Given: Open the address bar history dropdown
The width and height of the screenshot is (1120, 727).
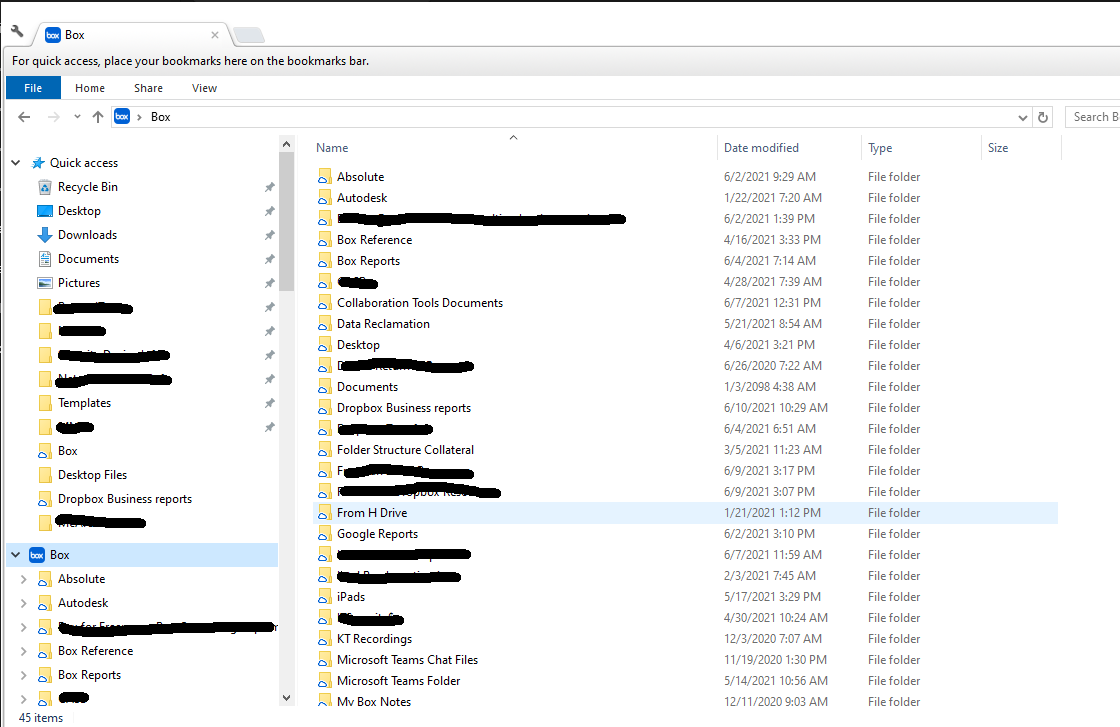Looking at the screenshot, I should pos(1022,116).
